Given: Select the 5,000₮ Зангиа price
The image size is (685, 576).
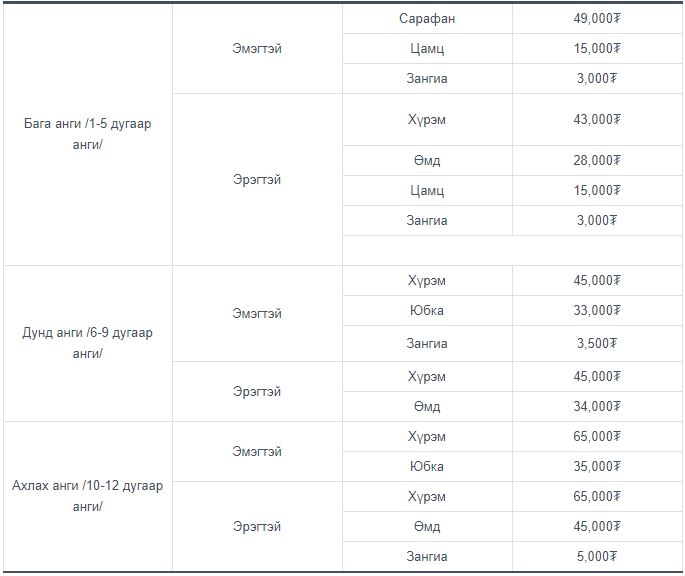Looking at the screenshot, I should (x=597, y=556).
